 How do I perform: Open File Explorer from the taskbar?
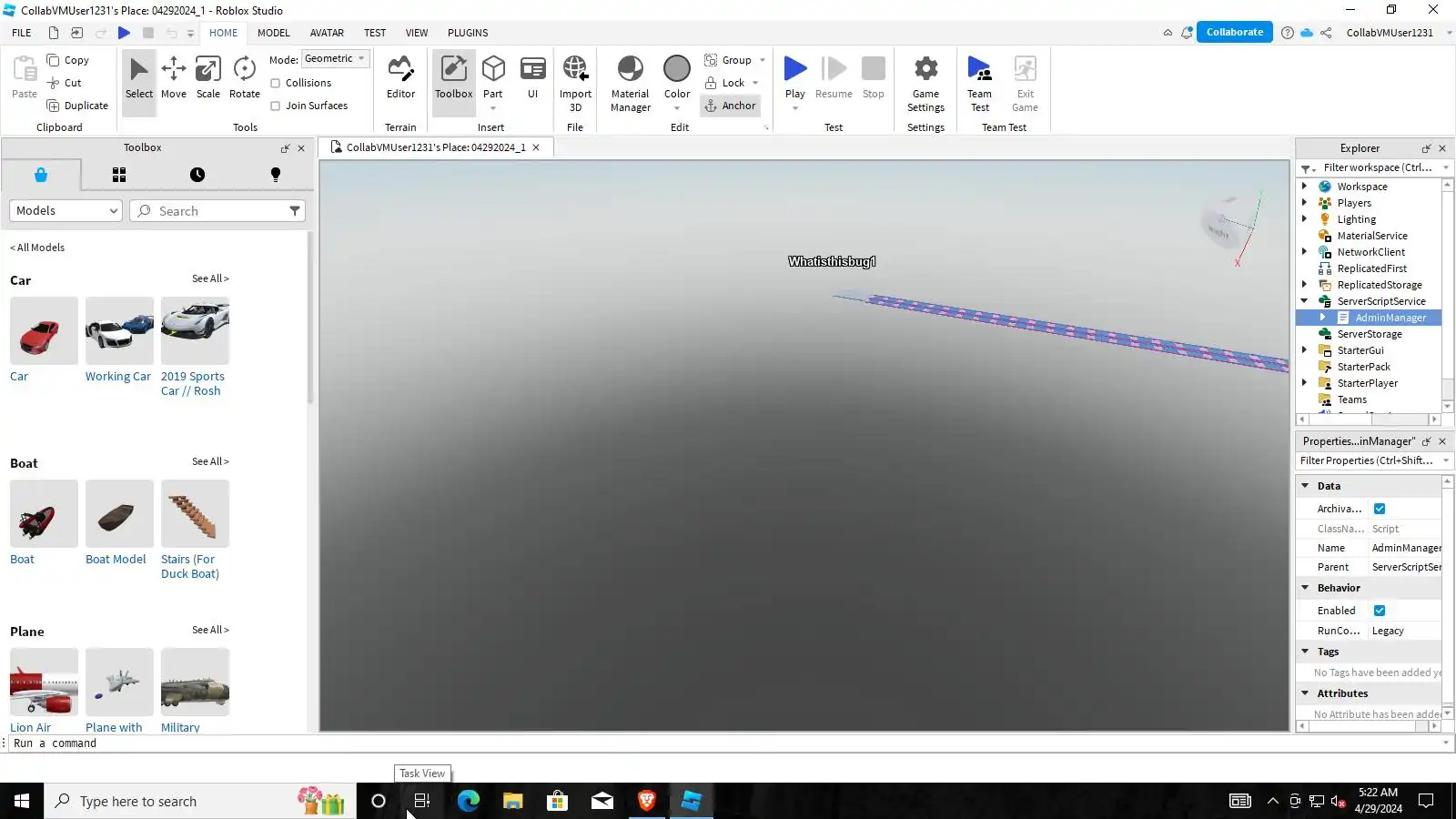pyautogui.click(x=512, y=801)
